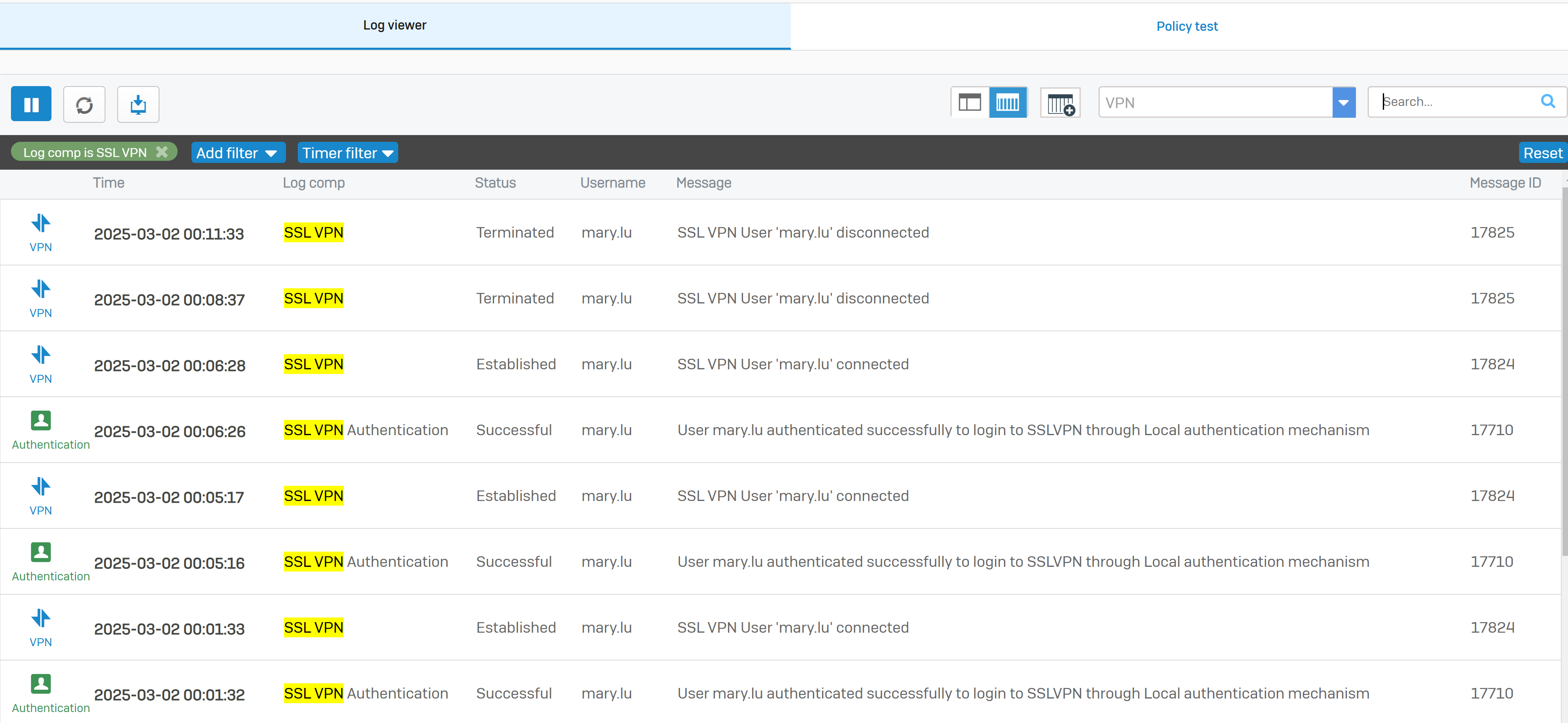Download logs with the export icon
The image size is (1568, 723).
(x=138, y=104)
